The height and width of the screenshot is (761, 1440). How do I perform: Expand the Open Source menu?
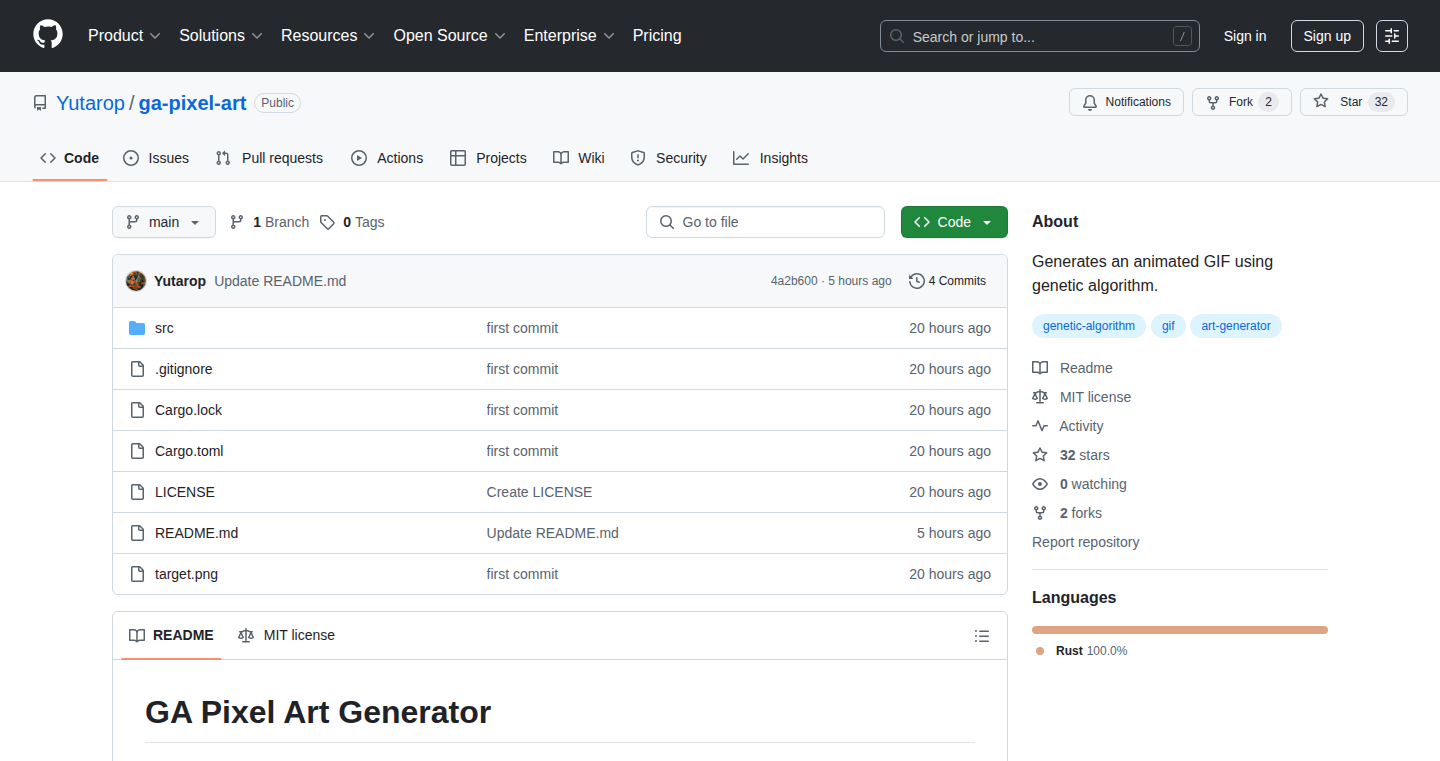coord(450,35)
